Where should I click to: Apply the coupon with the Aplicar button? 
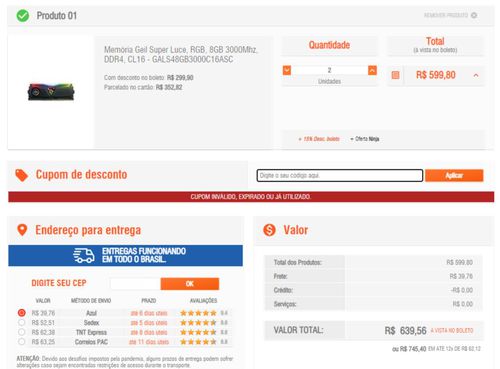(454, 175)
